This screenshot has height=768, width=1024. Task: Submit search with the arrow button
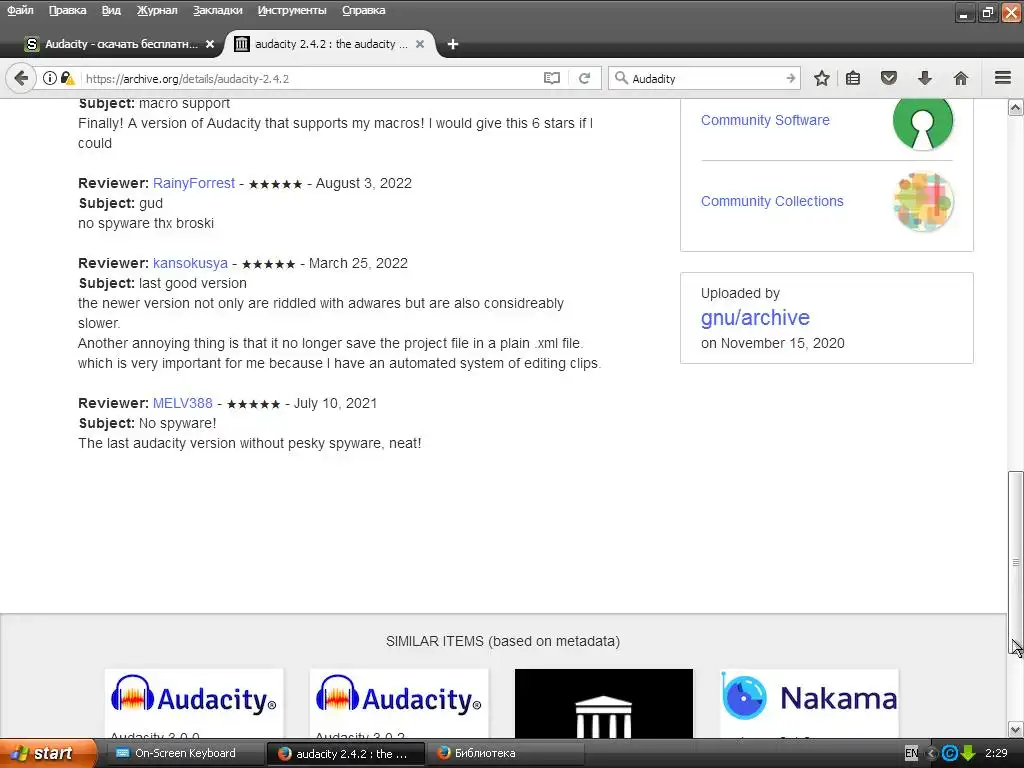(790, 78)
